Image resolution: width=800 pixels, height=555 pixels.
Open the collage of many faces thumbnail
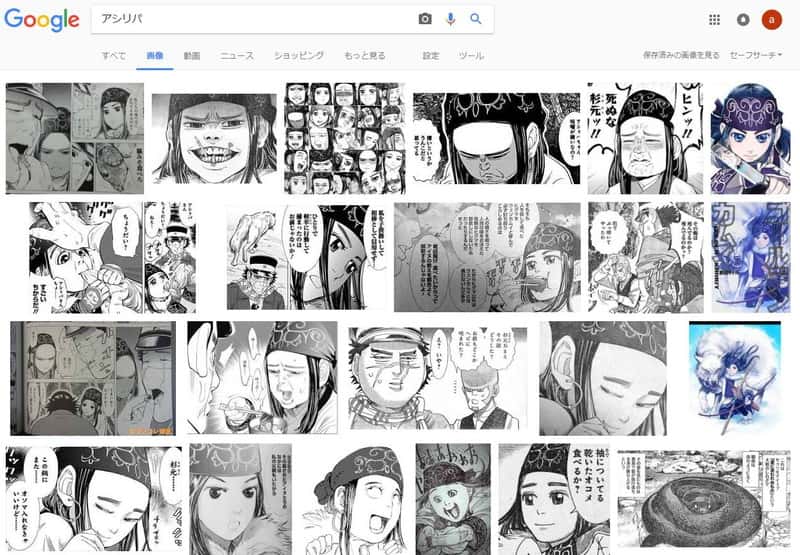[344, 138]
